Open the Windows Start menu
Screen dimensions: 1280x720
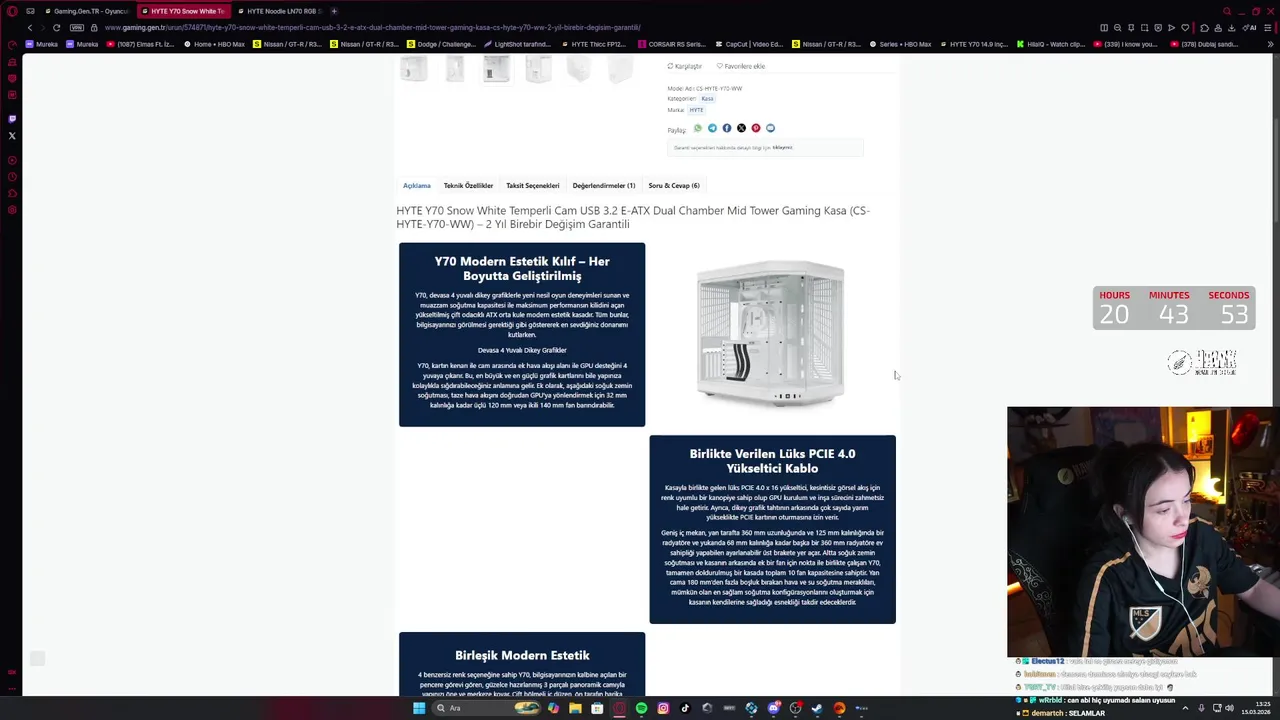click(419, 708)
